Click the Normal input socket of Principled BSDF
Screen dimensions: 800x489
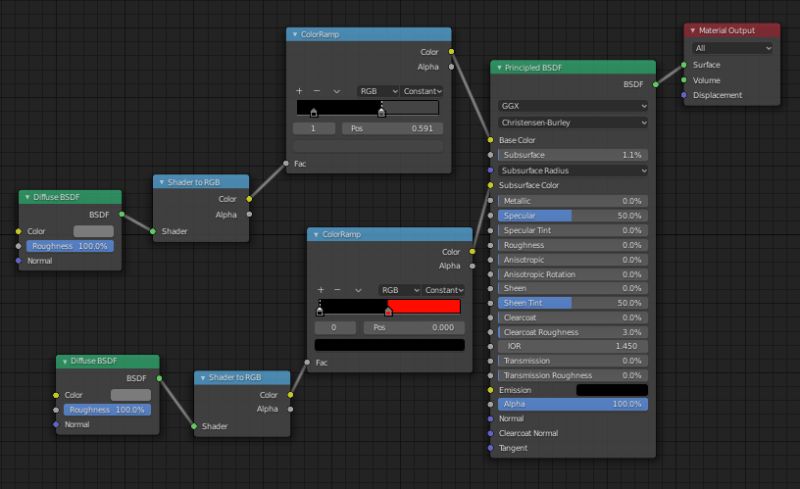pyautogui.click(x=490, y=419)
